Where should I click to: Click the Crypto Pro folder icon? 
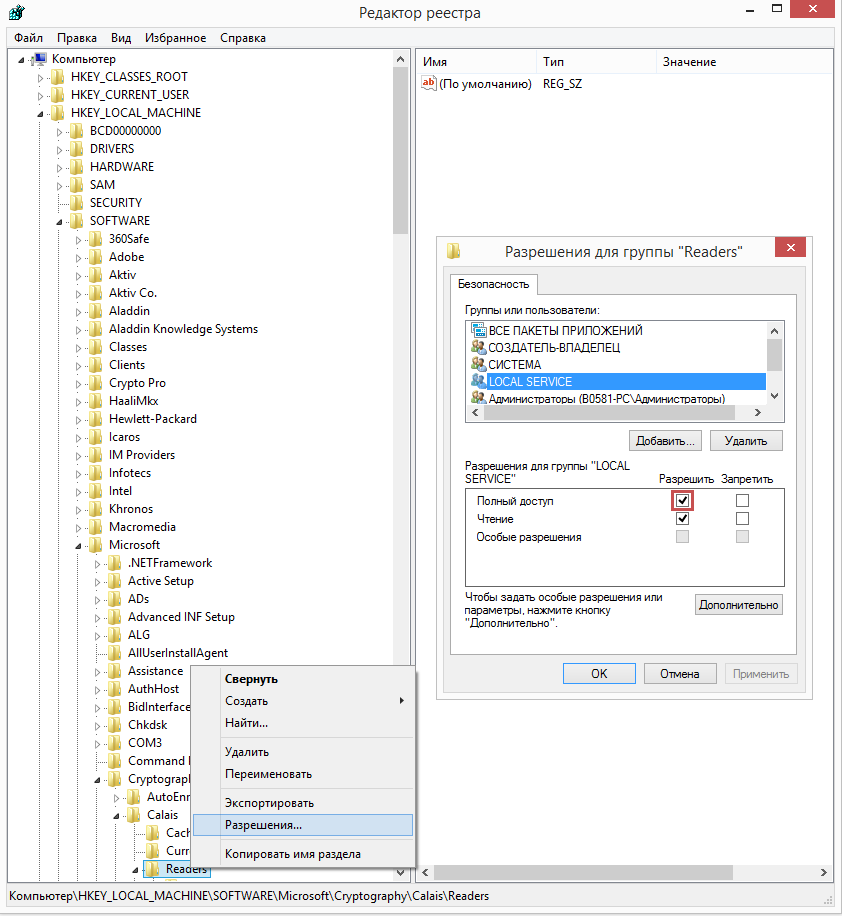click(x=96, y=383)
